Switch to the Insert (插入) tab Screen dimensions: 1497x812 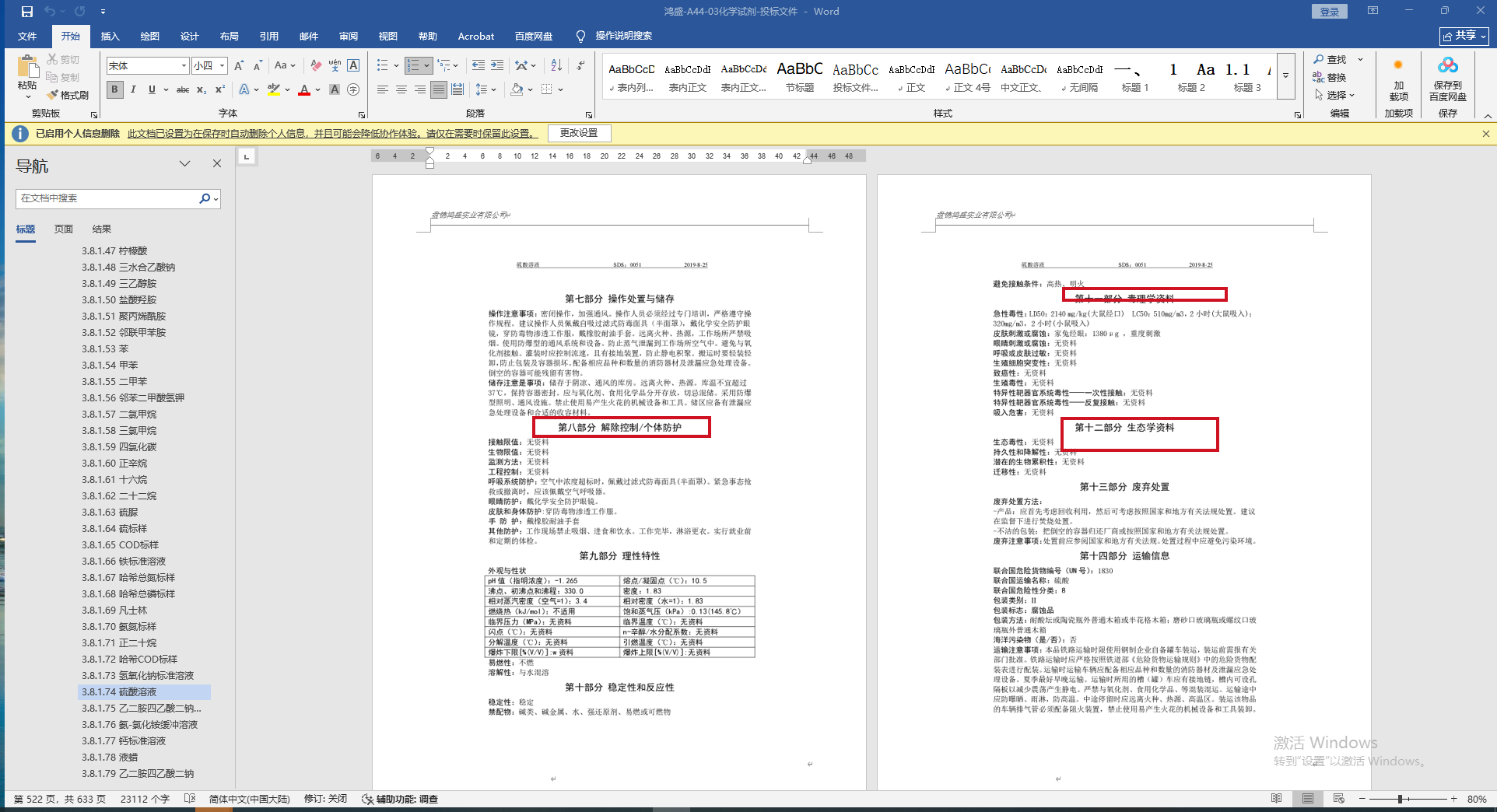tap(110, 36)
